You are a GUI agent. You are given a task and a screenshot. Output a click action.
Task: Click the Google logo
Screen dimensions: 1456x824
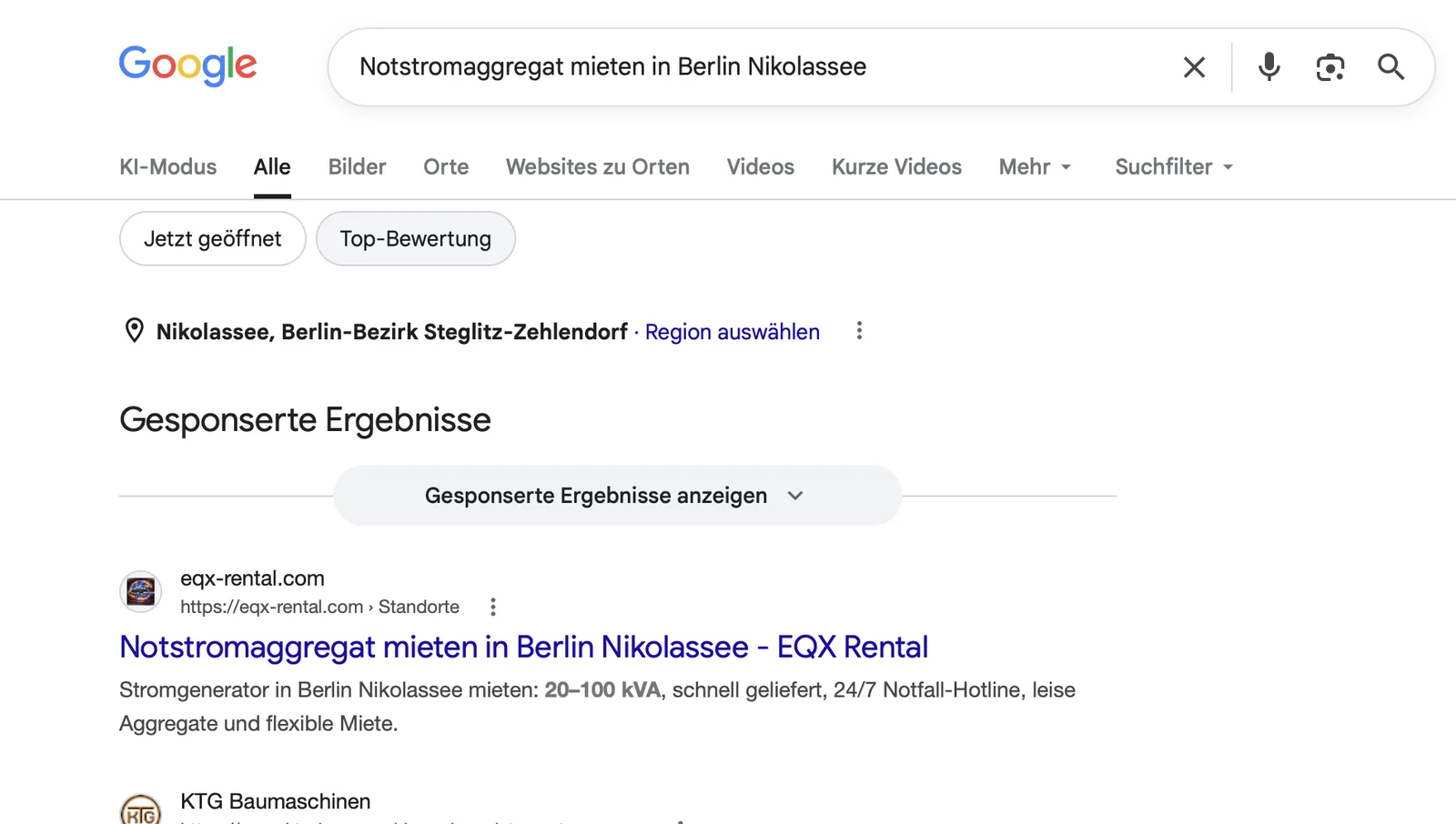[188, 65]
